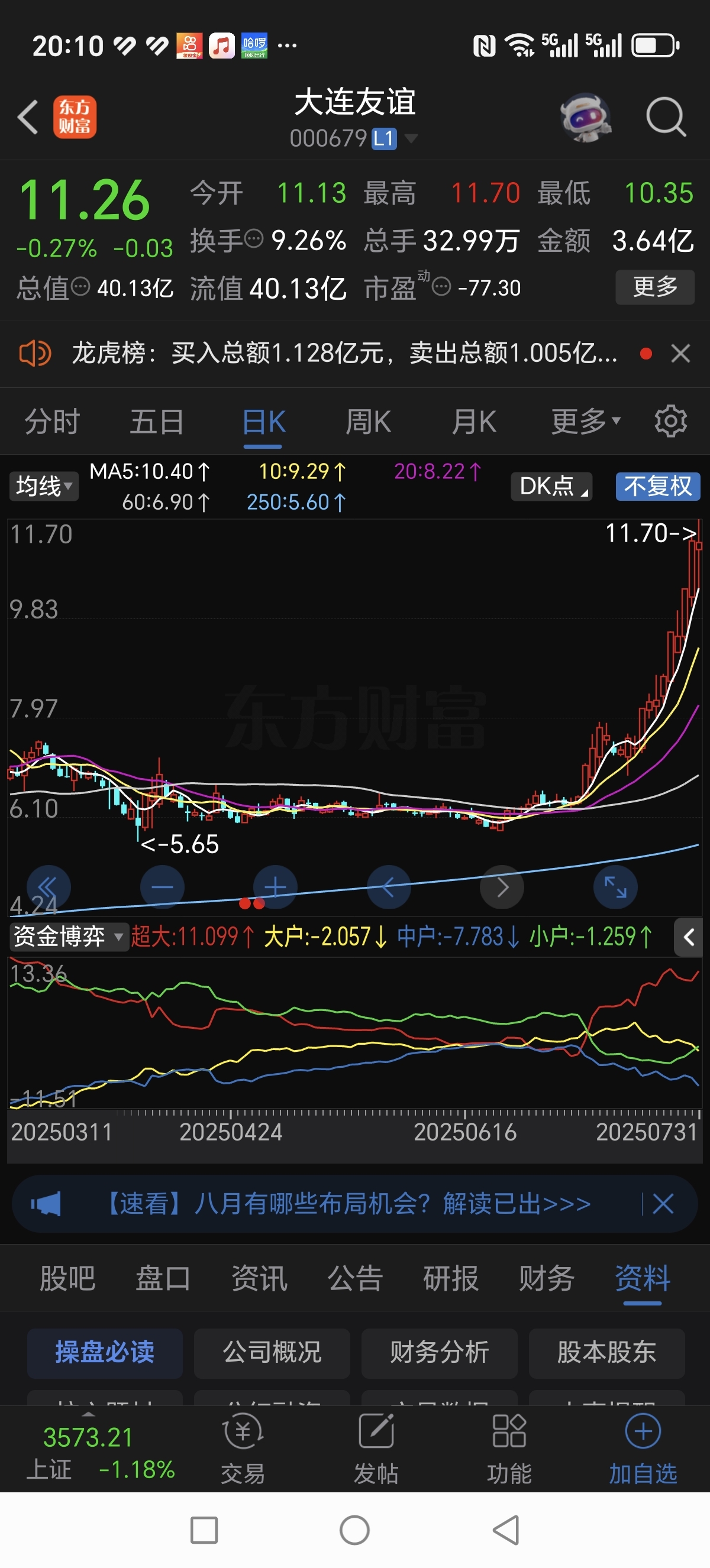Tap Android back triangle button
Image resolution: width=710 pixels, height=1568 pixels.
[506, 1530]
